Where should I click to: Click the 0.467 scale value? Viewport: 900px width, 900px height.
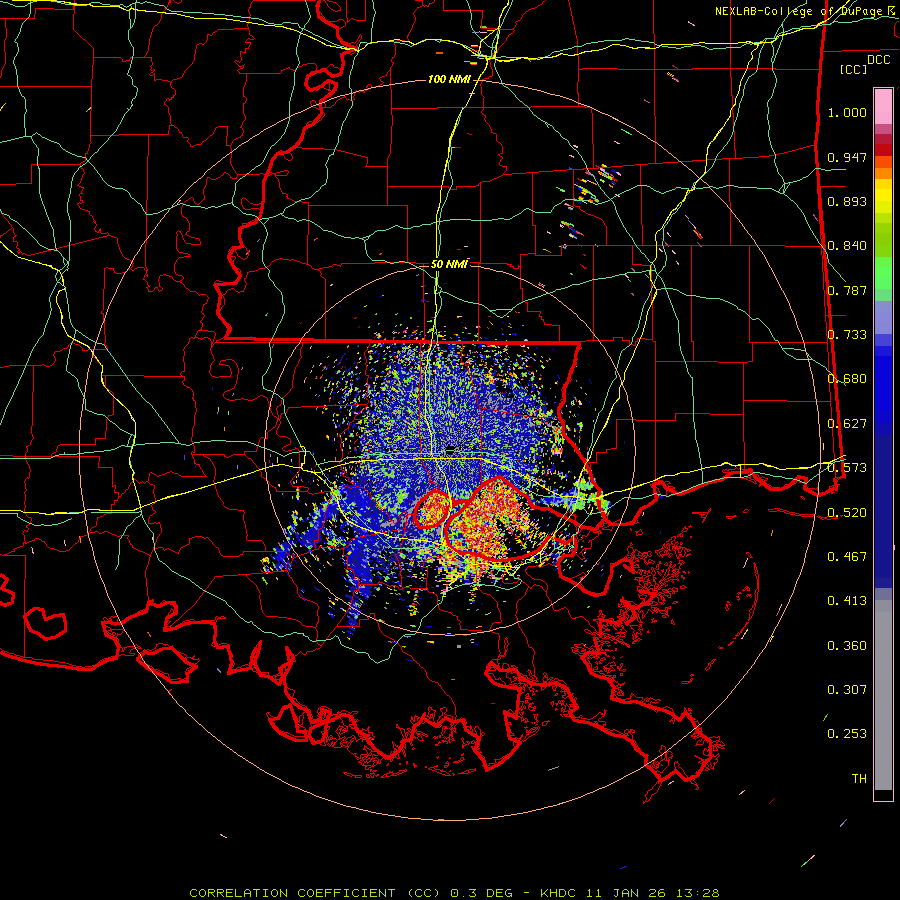click(847, 557)
